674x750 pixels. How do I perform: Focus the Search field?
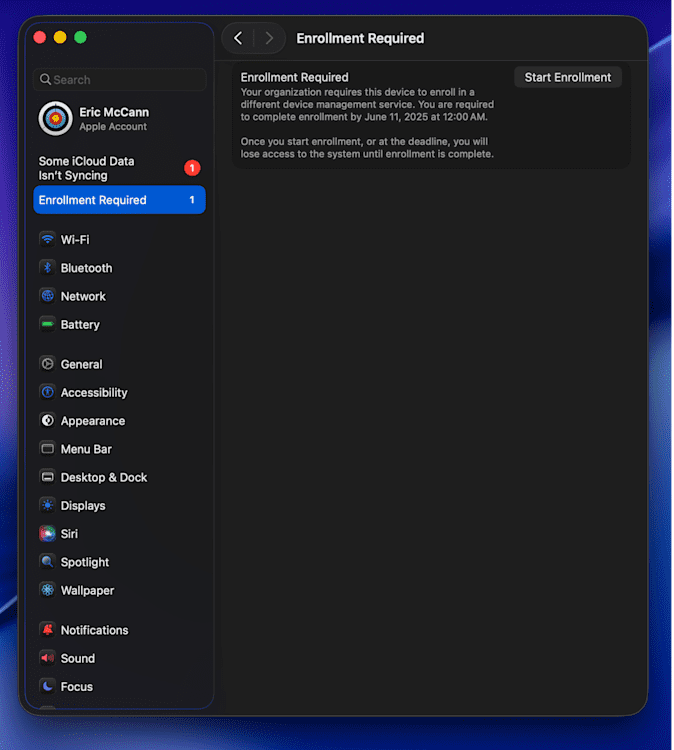click(x=120, y=79)
